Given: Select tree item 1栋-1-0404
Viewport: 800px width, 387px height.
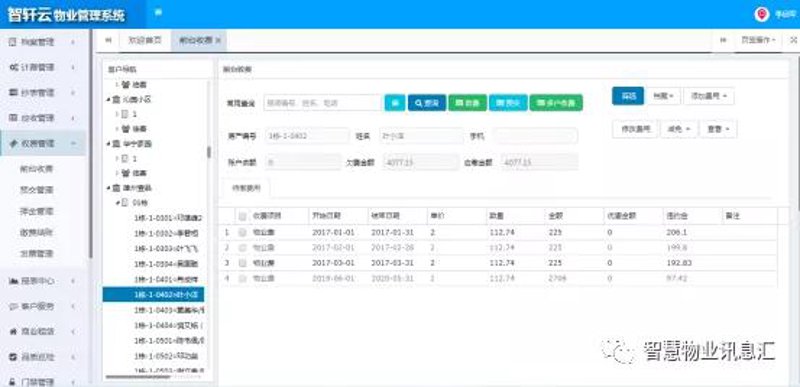Looking at the screenshot, I should (x=168, y=325).
